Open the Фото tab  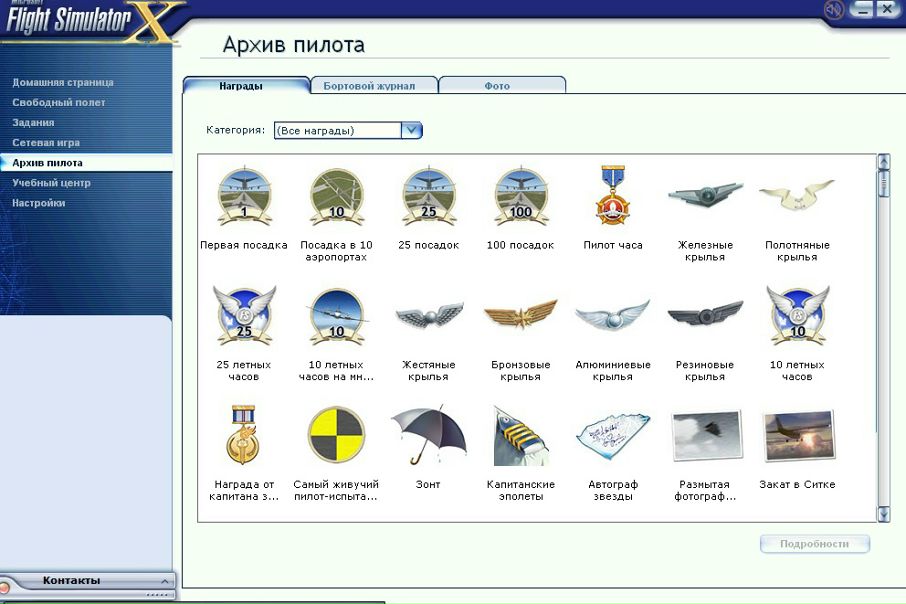click(x=497, y=86)
